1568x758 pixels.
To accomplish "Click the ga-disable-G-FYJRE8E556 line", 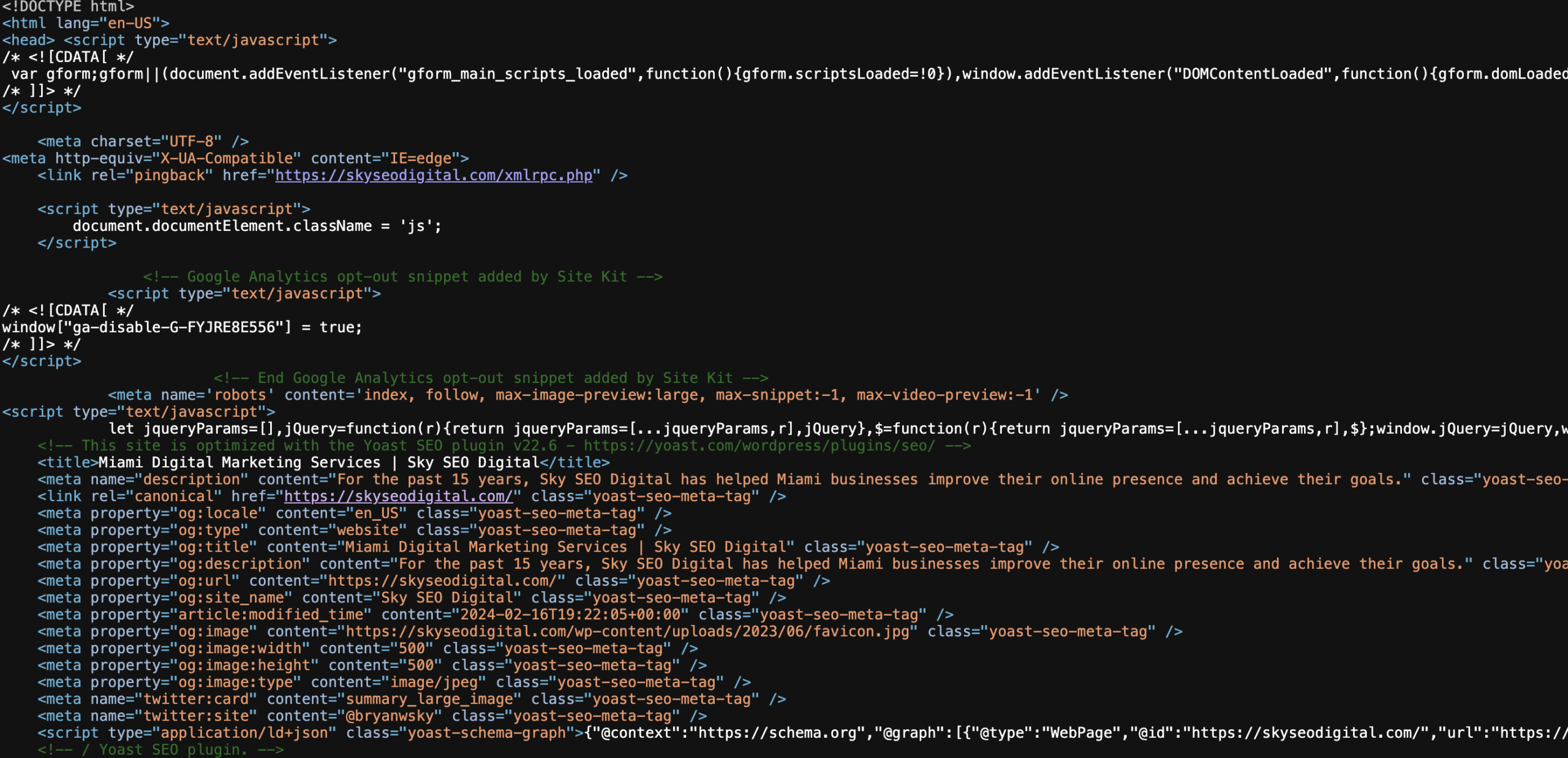I will tap(182, 328).
